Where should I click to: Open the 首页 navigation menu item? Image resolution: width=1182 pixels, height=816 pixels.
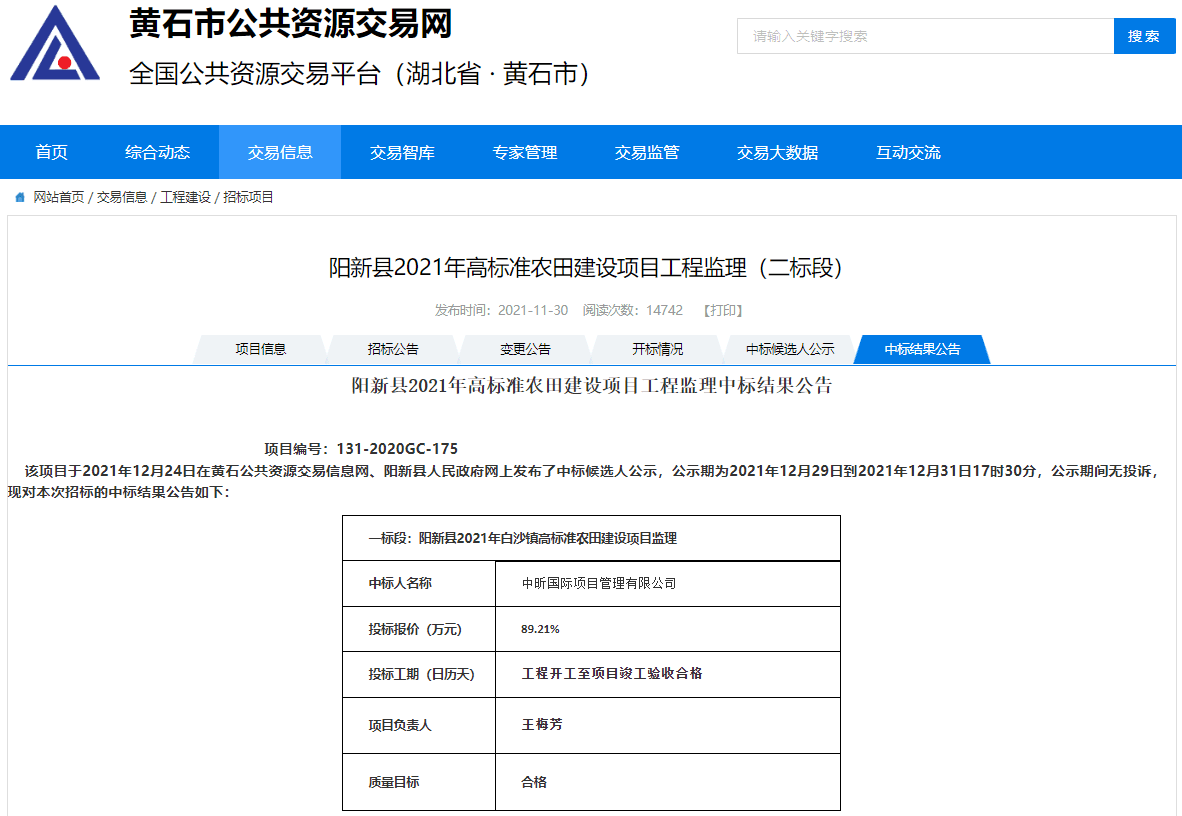click(x=51, y=152)
